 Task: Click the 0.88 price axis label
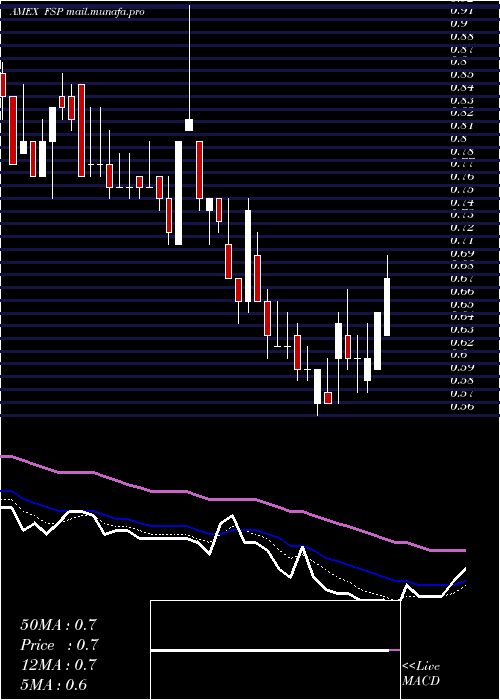click(462, 36)
